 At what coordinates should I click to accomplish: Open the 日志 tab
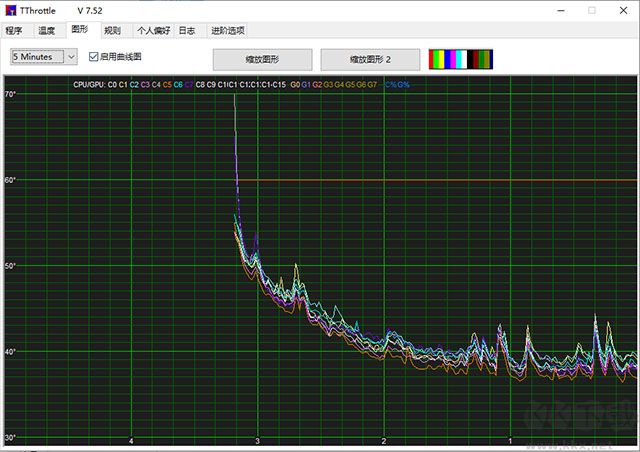[187, 31]
